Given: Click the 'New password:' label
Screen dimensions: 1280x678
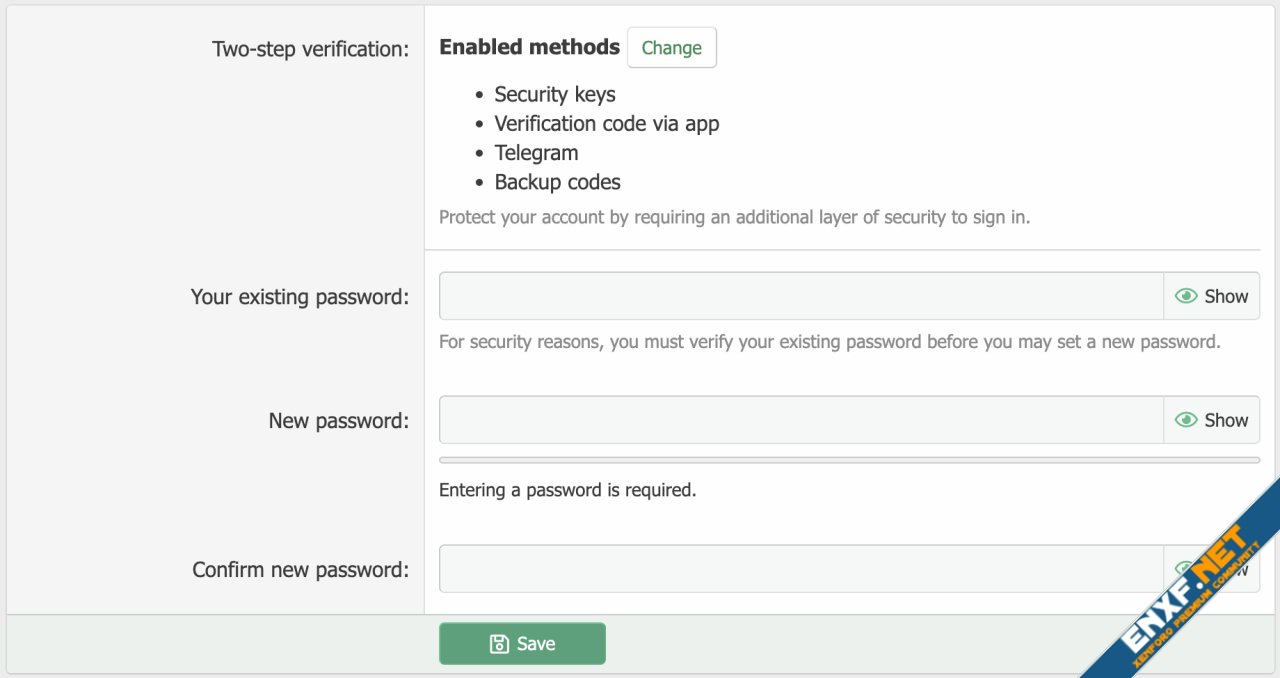Looking at the screenshot, I should (x=338, y=421).
